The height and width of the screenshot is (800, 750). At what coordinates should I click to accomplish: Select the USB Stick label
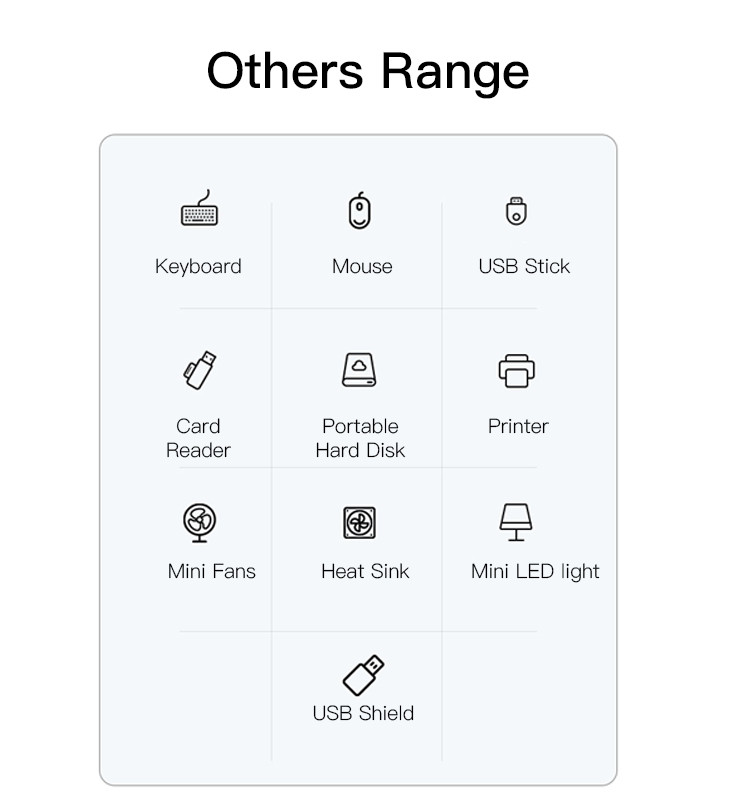click(524, 267)
